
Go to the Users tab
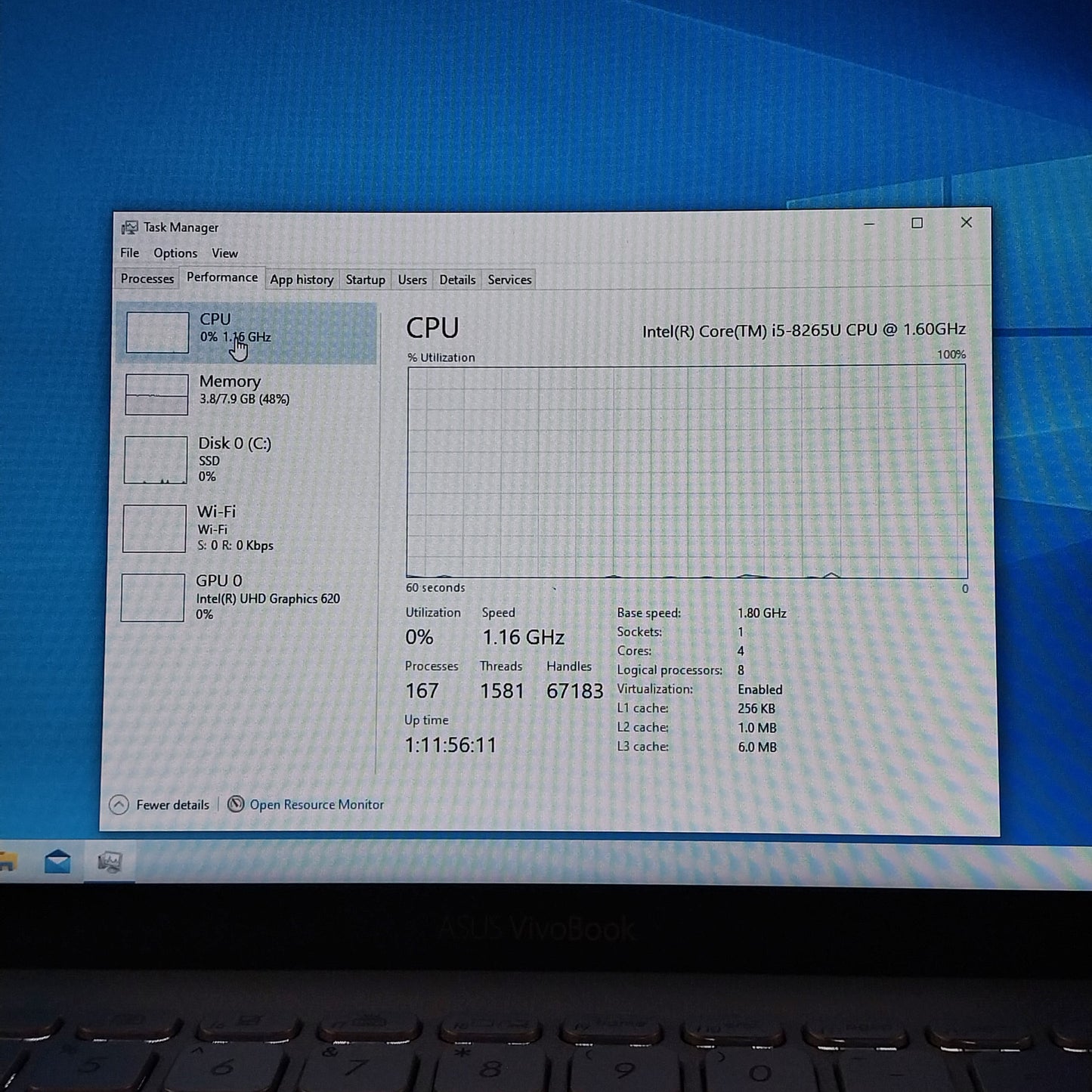(412, 280)
